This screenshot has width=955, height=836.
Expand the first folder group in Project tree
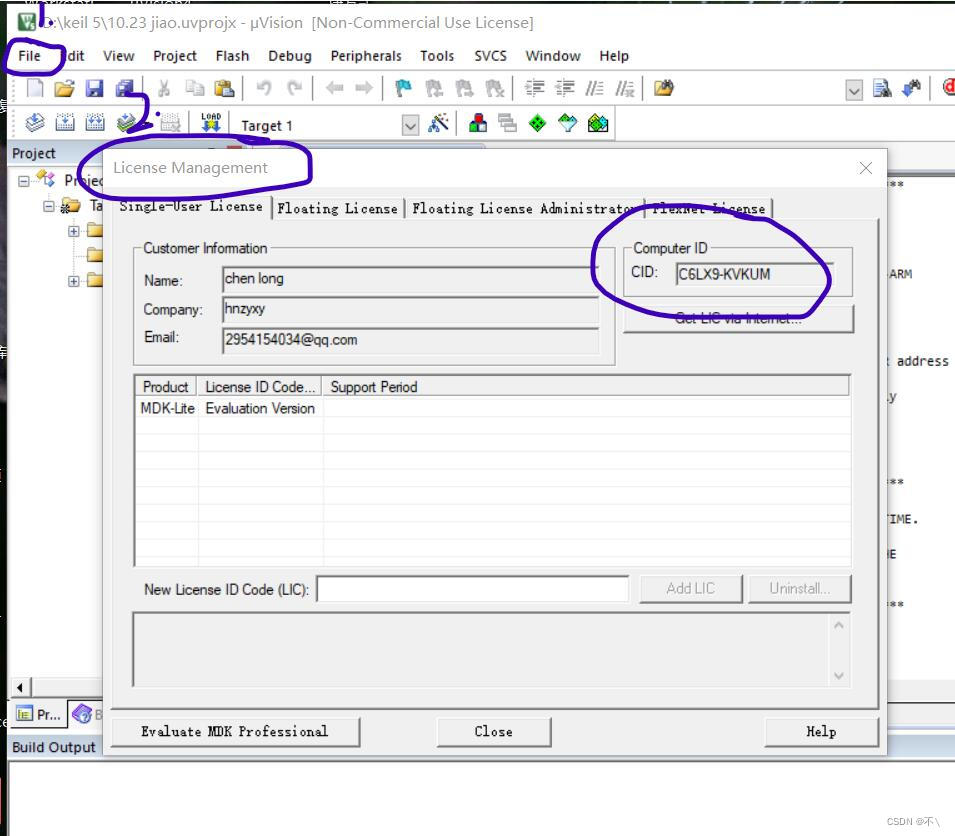(x=74, y=231)
